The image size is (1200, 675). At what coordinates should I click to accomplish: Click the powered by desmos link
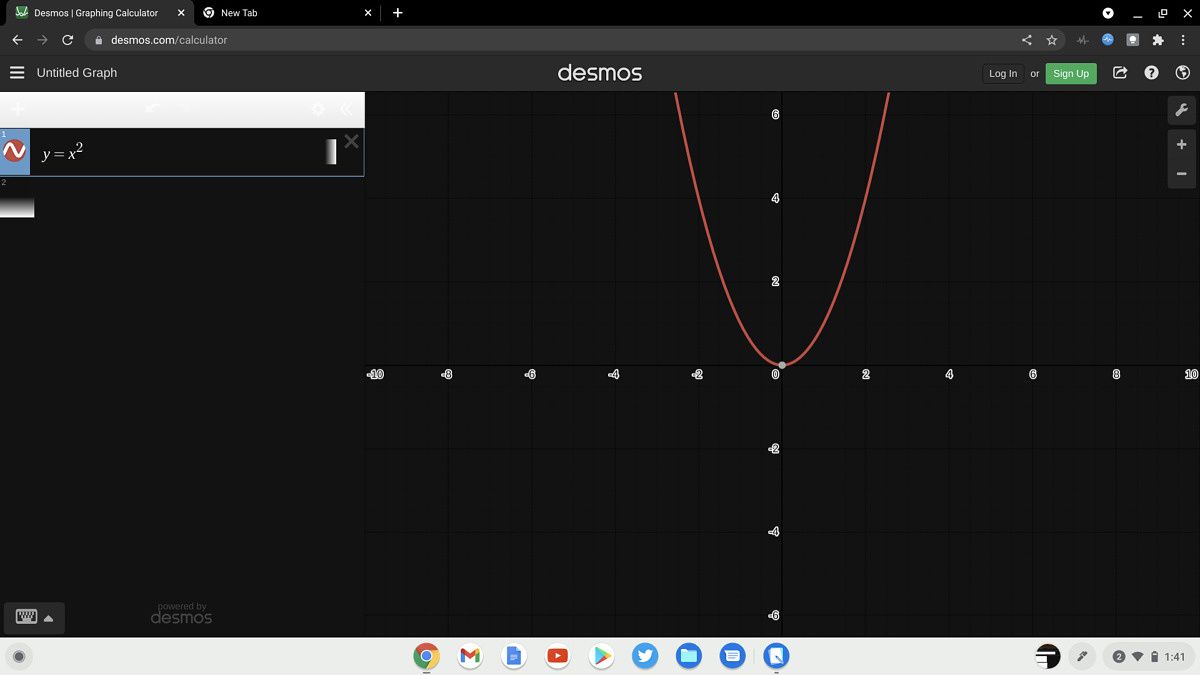click(181, 613)
